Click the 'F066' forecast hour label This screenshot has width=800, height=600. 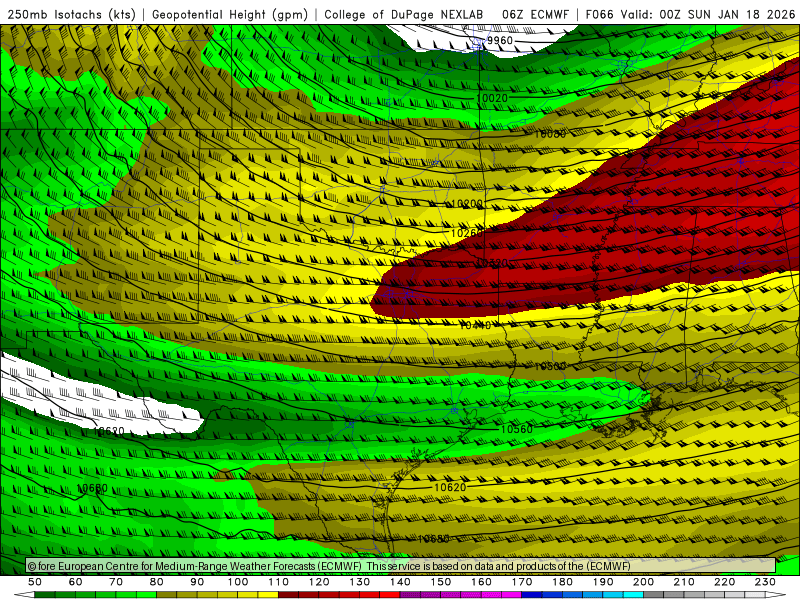(x=599, y=15)
